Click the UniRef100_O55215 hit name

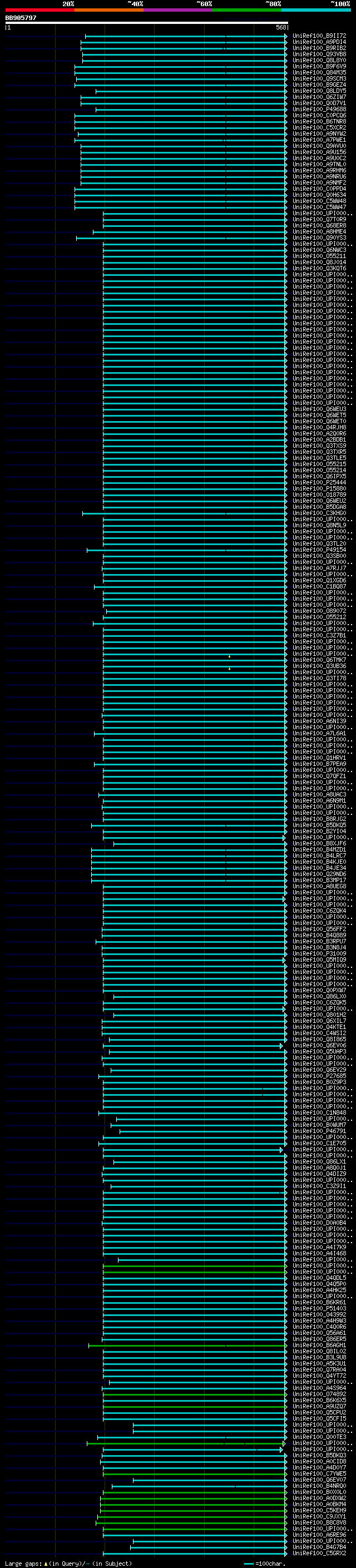[x=319, y=464]
